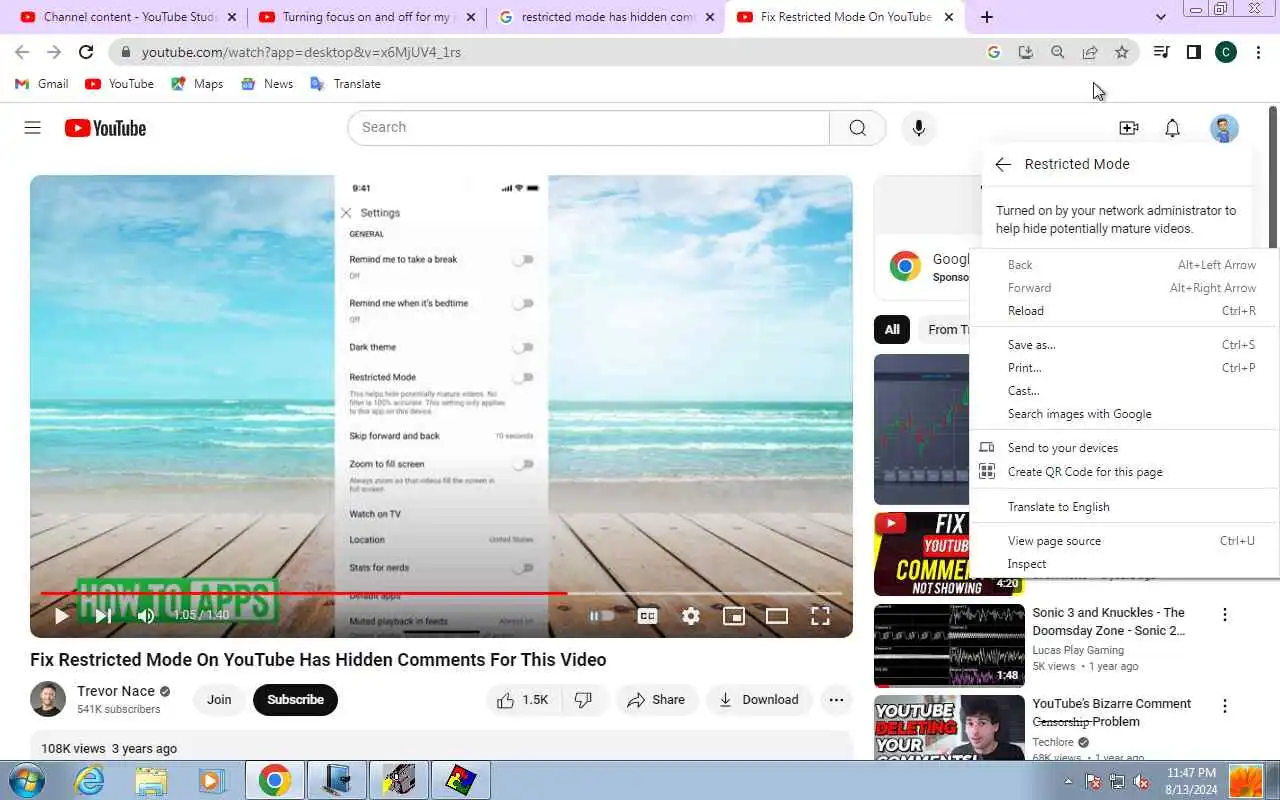The width and height of the screenshot is (1280, 800).
Task: Toggle closed captions in player
Action: pyautogui.click(x=648, y=616)
